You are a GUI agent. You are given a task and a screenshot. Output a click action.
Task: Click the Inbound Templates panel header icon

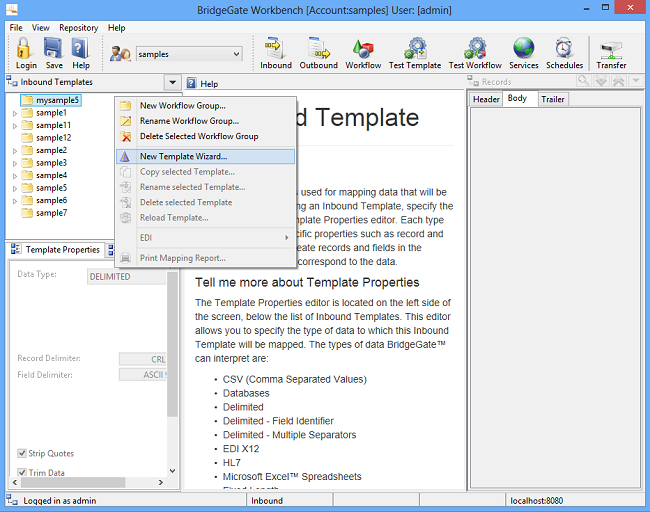tap(12, 82)
